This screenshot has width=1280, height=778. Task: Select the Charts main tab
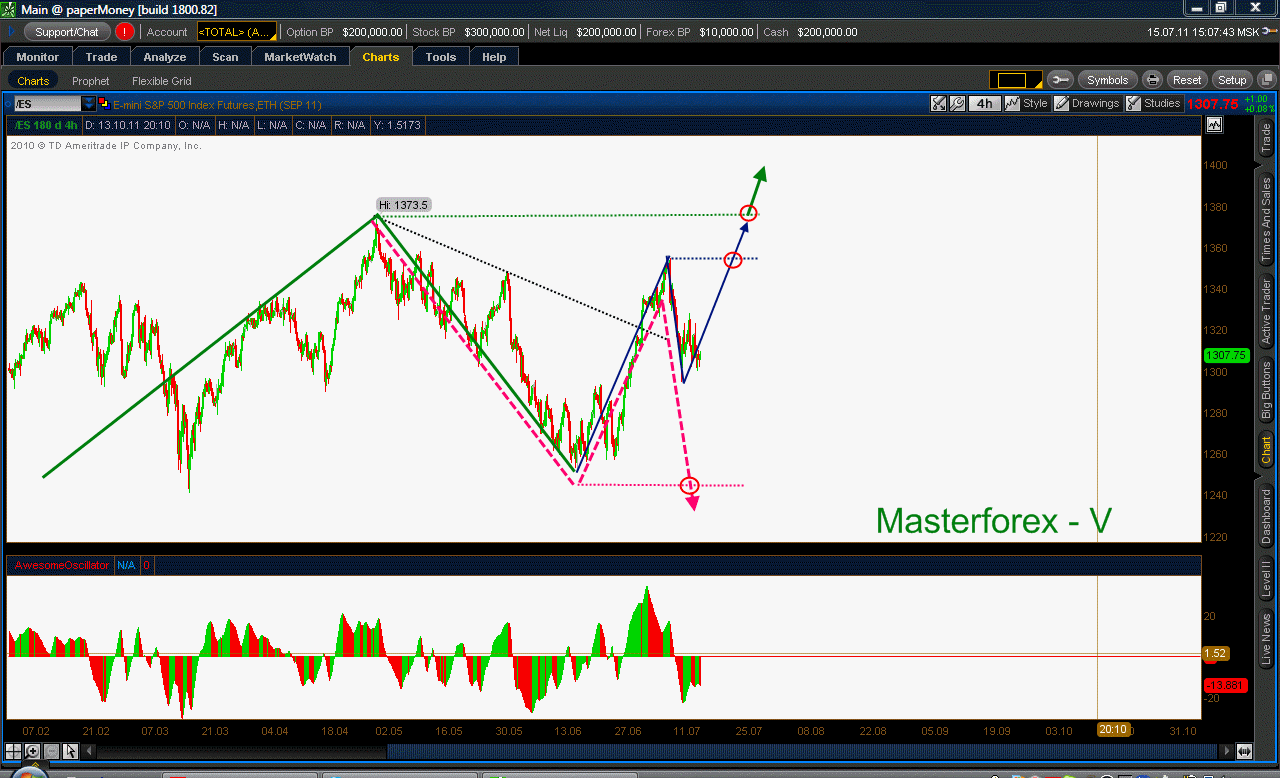(x=381, y=57)
